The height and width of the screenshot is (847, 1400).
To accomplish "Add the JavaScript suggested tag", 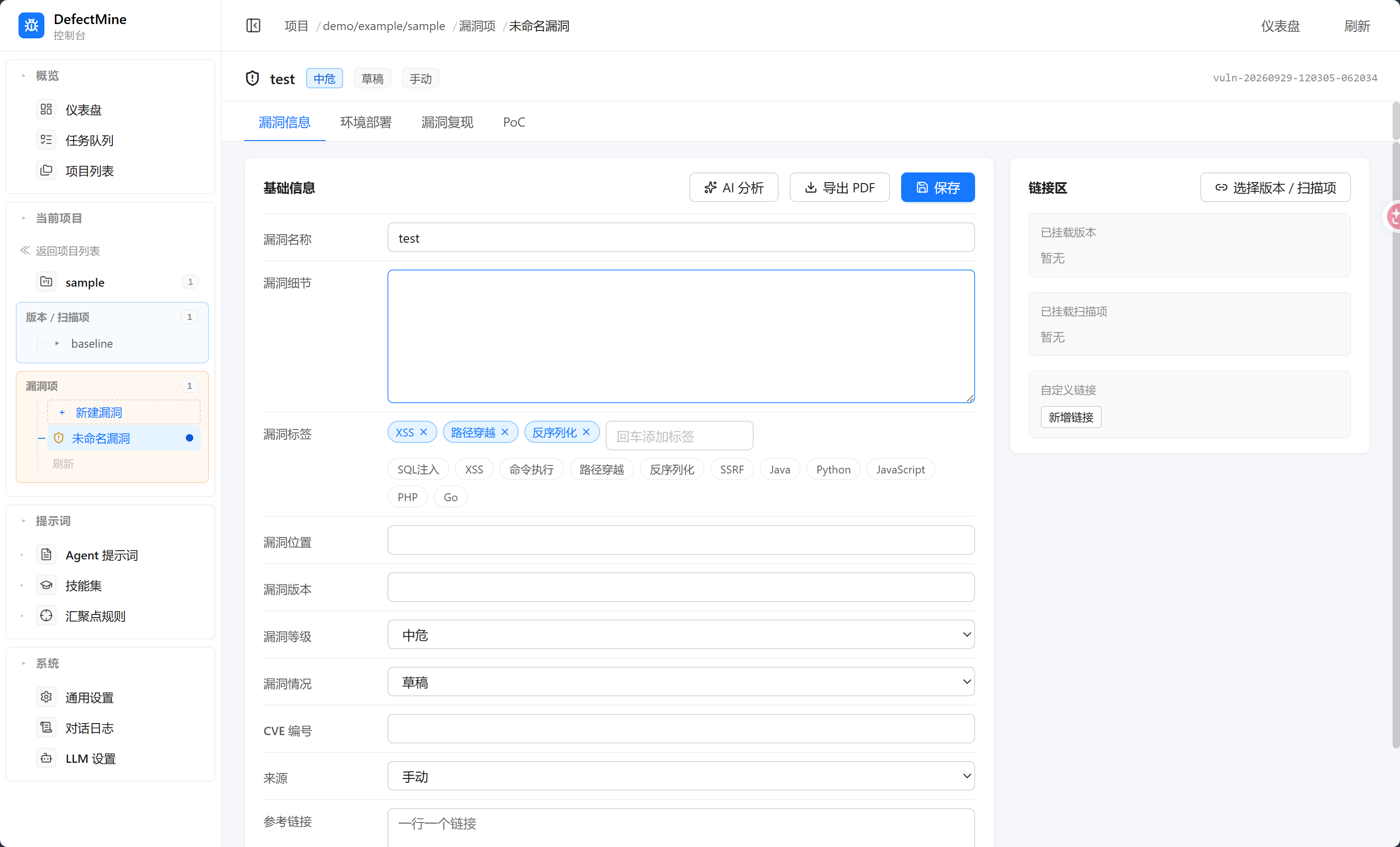I will (x=900, y=469).
